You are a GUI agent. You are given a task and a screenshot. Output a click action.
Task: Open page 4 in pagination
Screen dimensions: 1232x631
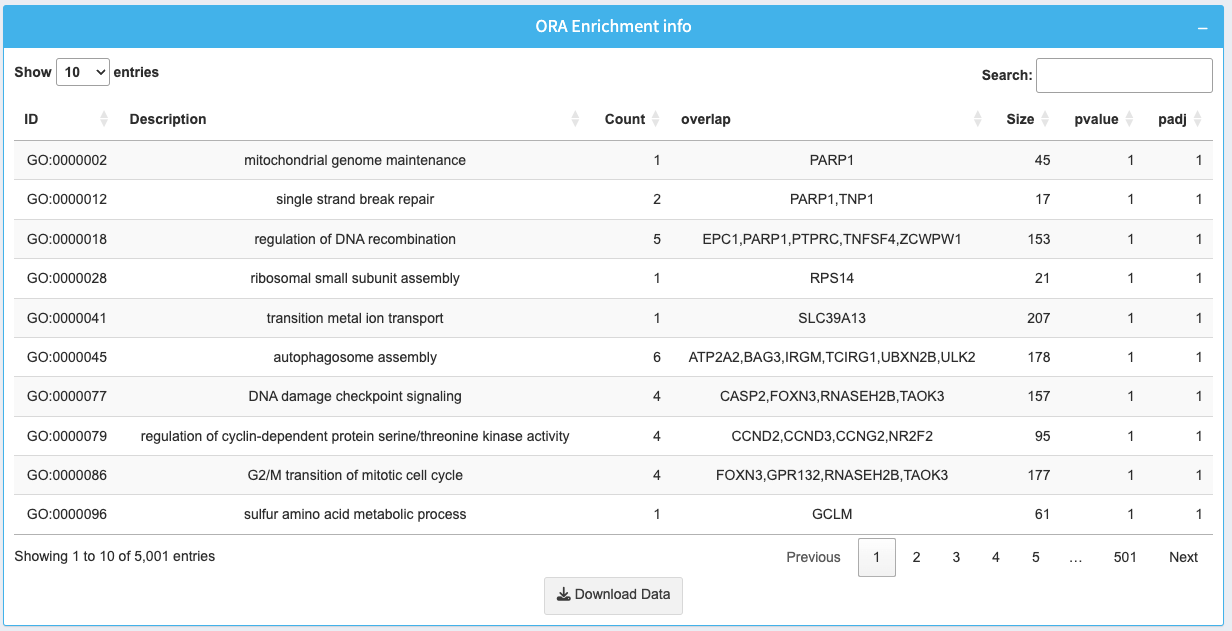point(996,557)
